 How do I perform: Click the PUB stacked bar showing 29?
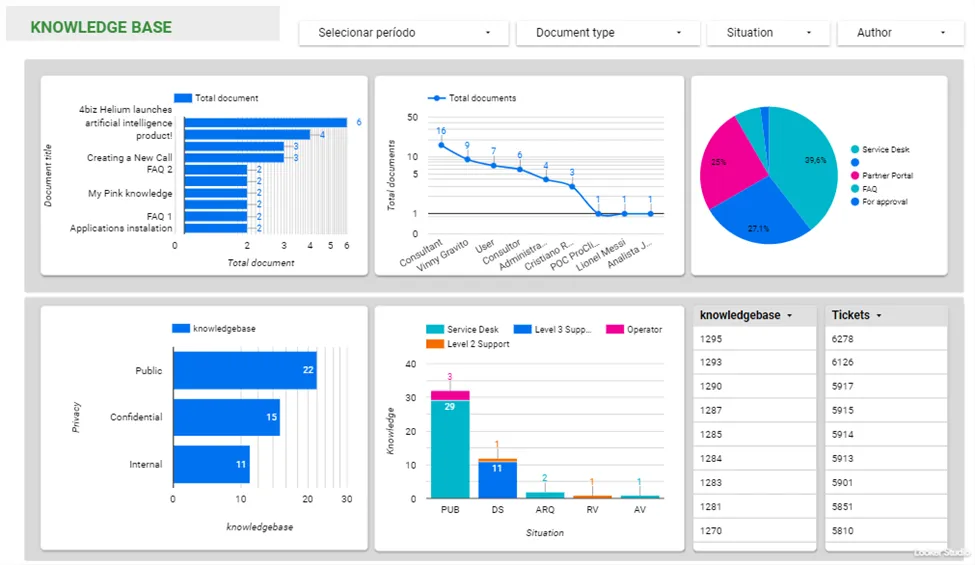coord(450,449)
